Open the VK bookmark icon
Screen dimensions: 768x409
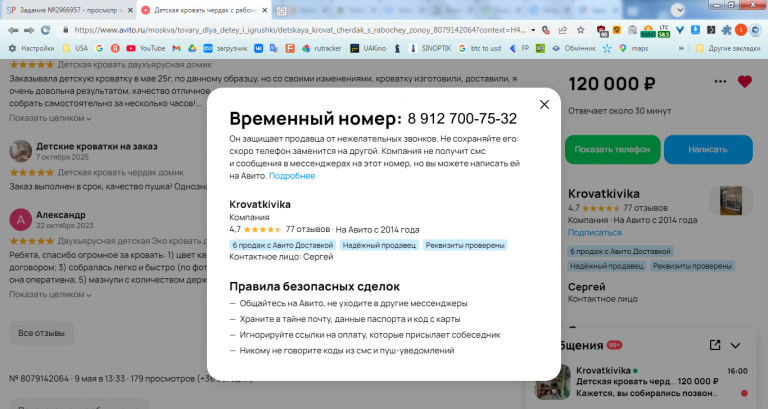258,48
